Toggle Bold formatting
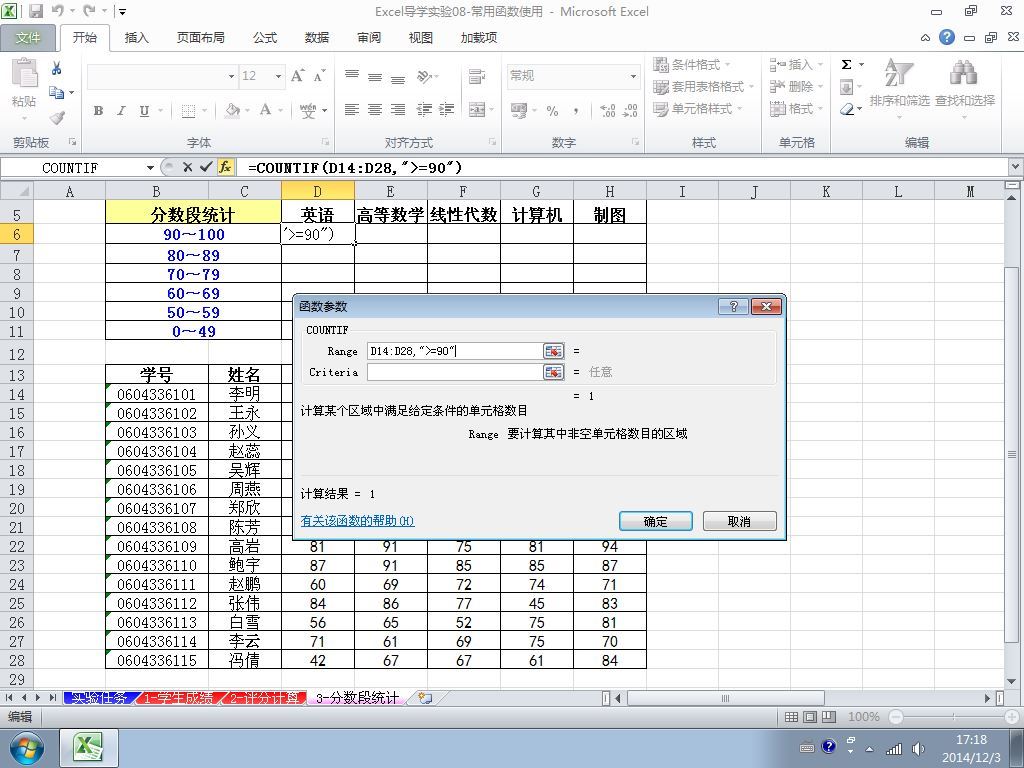1024x768 pixels. point(98,110)
